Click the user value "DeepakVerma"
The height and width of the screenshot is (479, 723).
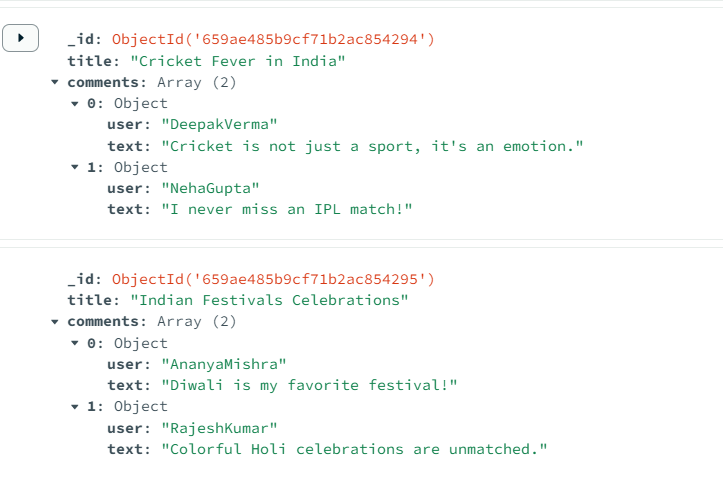pyautogui.click(x=219, y=124)
